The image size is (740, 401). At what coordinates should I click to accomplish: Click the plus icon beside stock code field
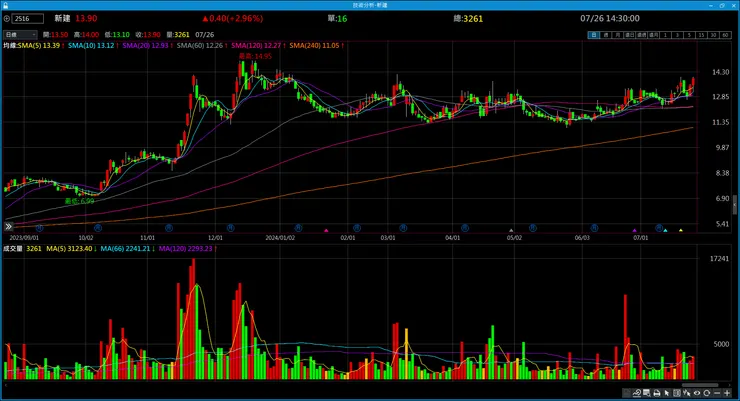[x=7, y=18]
